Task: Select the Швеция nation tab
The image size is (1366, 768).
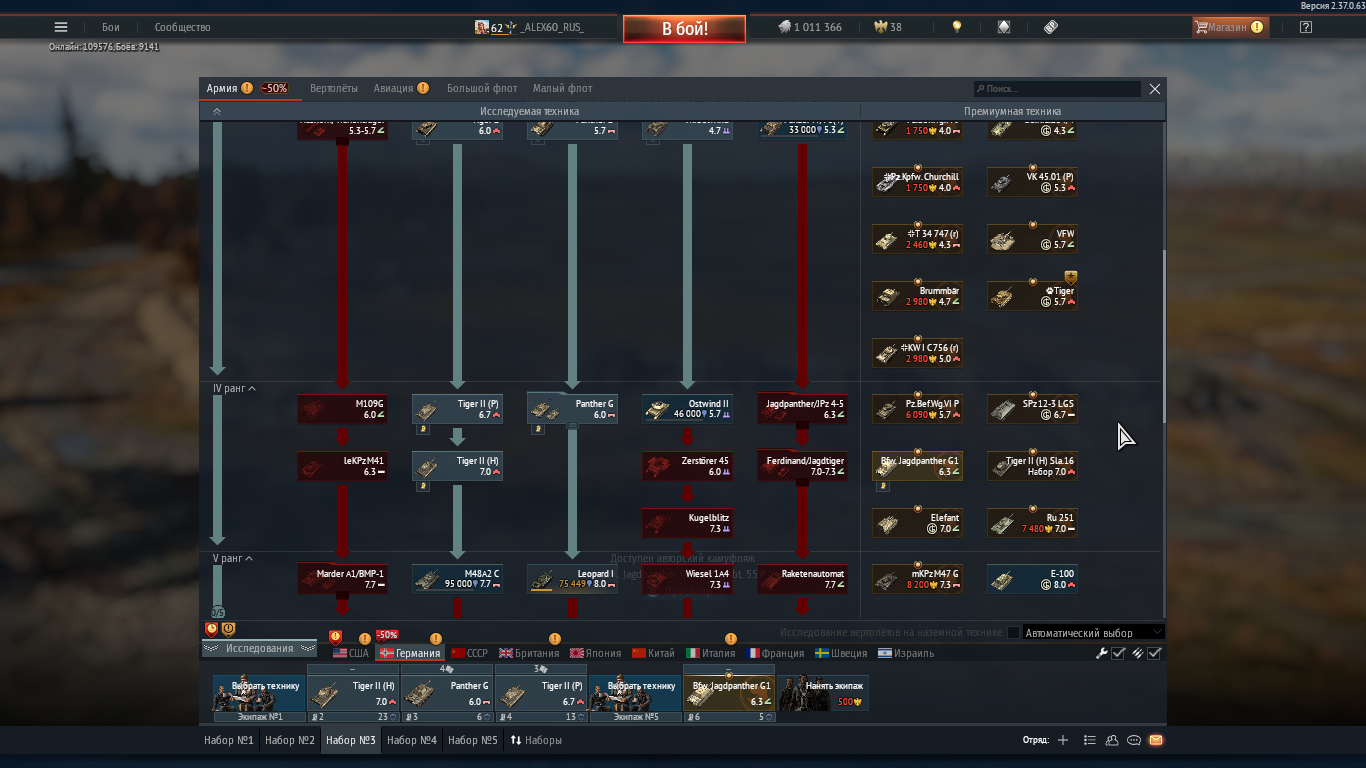Action: pos(841,653)
